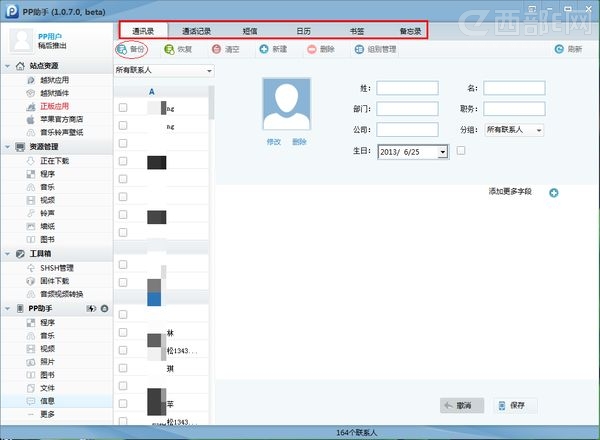Enable the checkbox next to the birthday field
Screen dimensions: 600x440
pos(461,151)
